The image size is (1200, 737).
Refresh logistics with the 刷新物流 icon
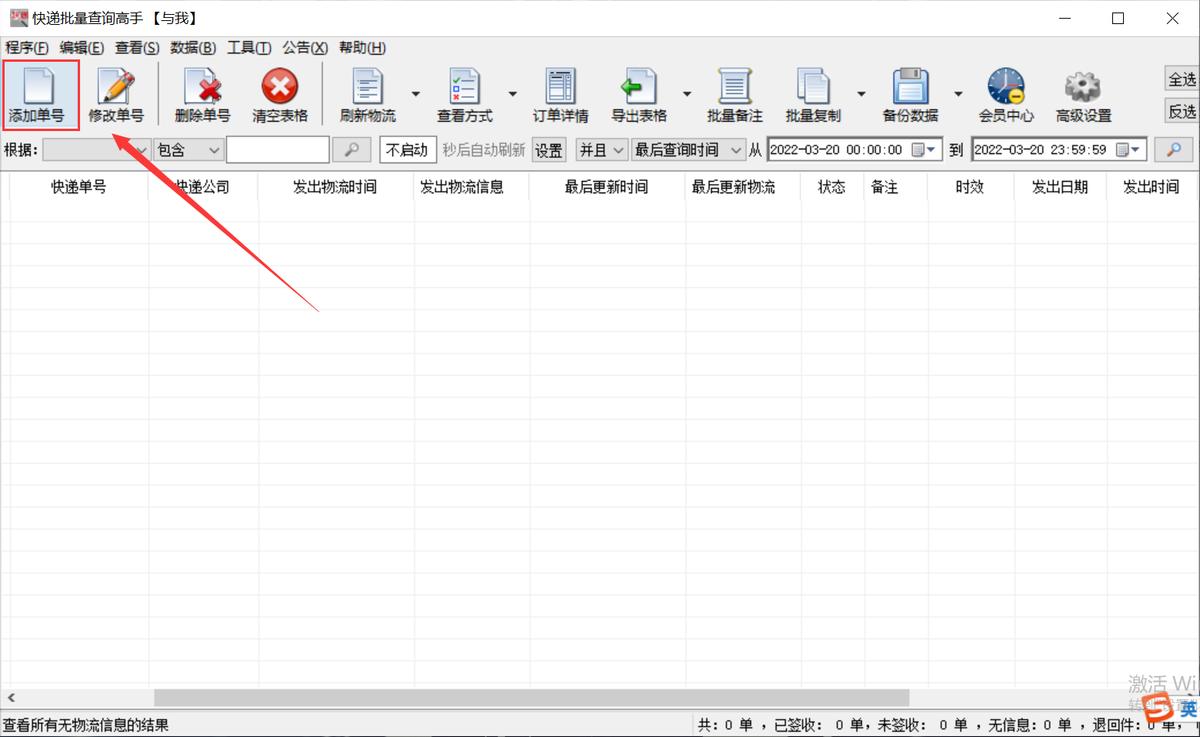(365, 90)
